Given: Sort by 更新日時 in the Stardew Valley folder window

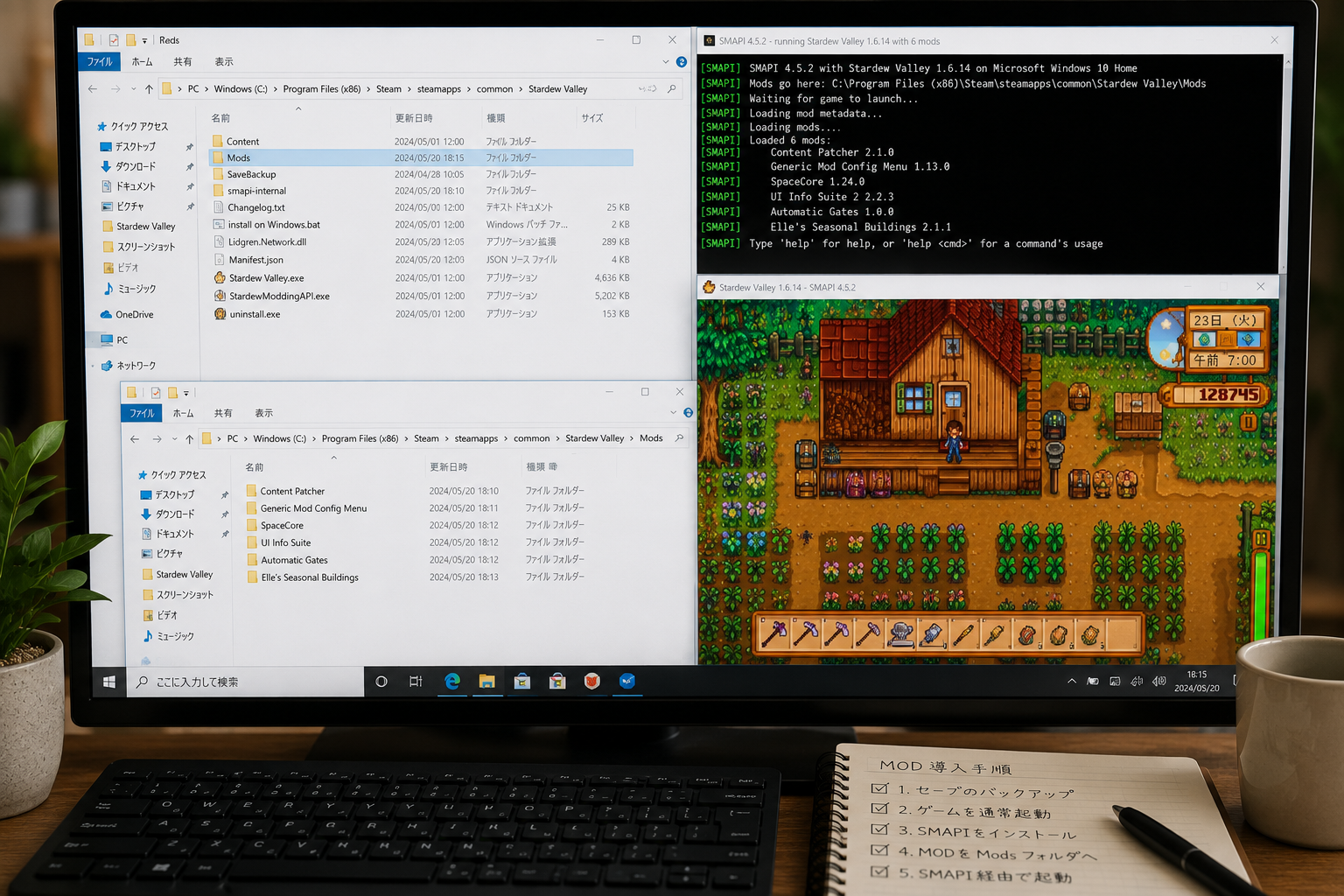Looking at the screenshot, I should point(414,118).
